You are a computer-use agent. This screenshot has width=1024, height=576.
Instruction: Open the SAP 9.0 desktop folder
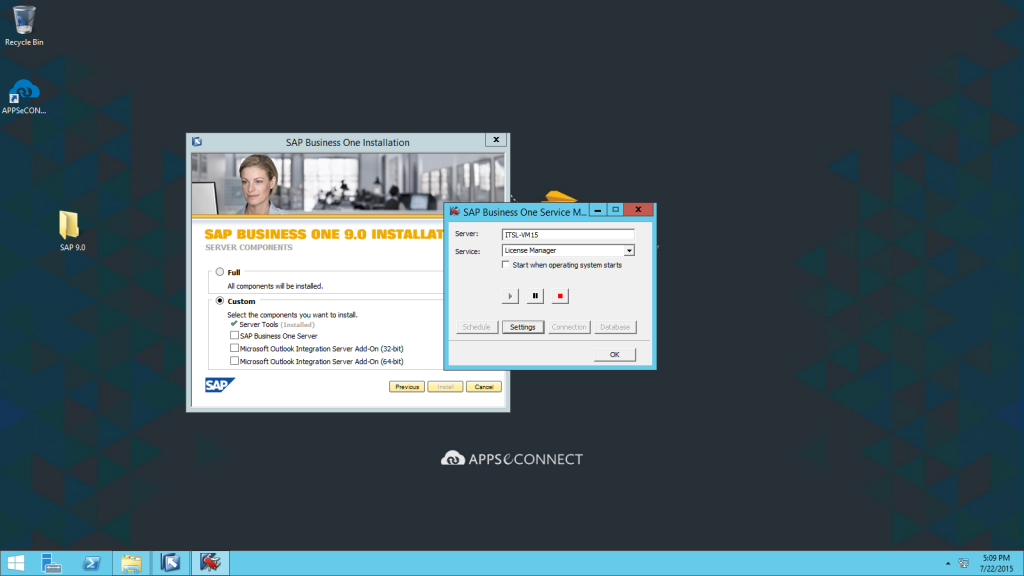pos(72,231)
